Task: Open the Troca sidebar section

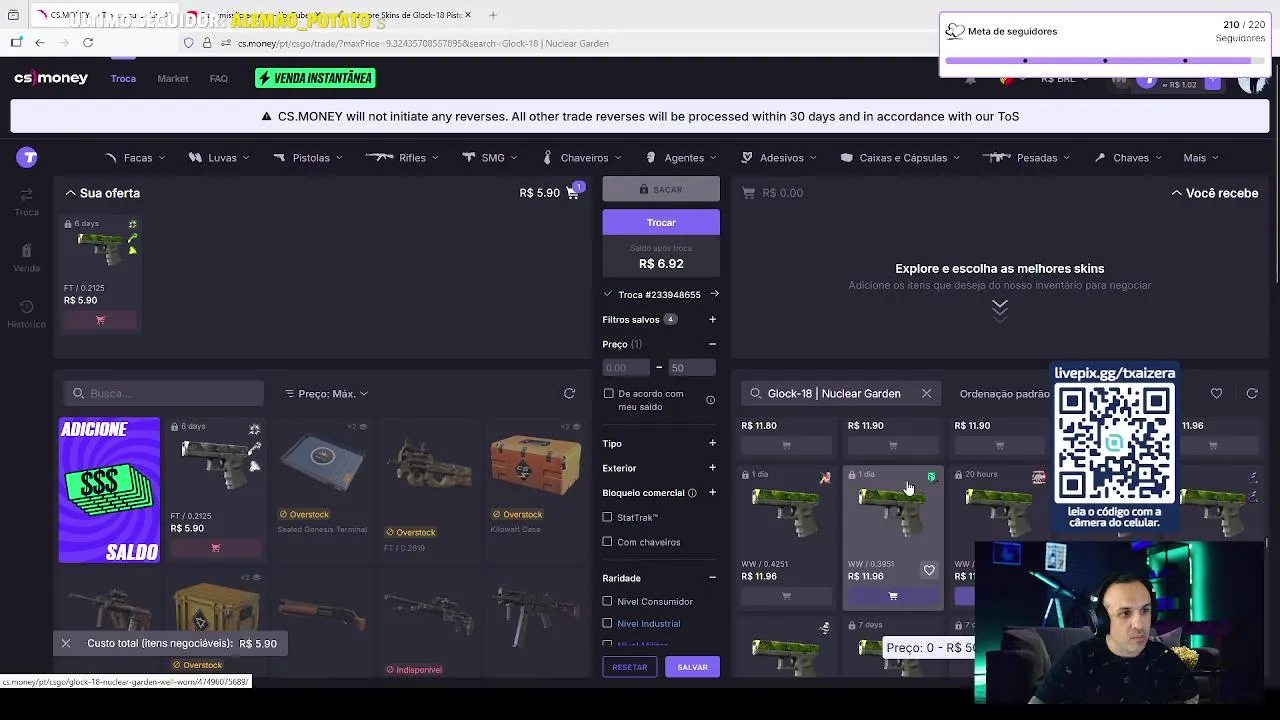Action: [x=27, y=201]
